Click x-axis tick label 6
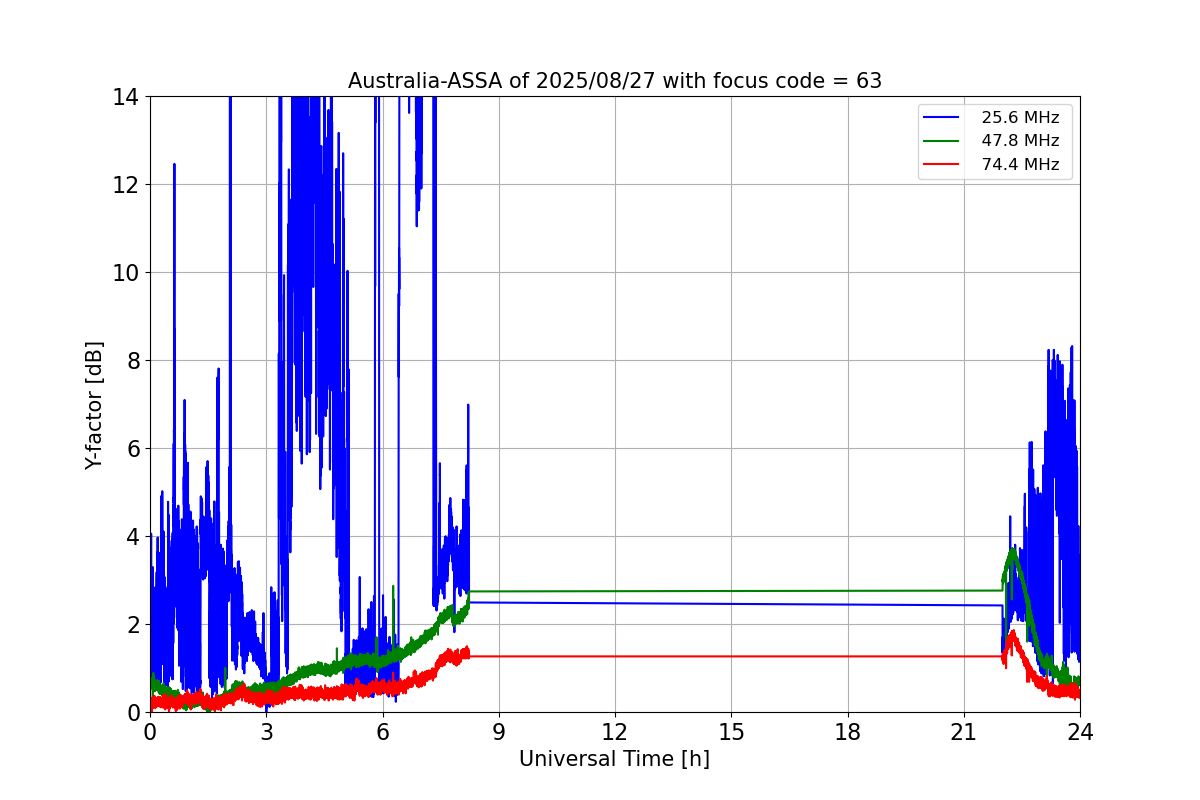The image size is (1200, 800). click(x=382, y=732)
